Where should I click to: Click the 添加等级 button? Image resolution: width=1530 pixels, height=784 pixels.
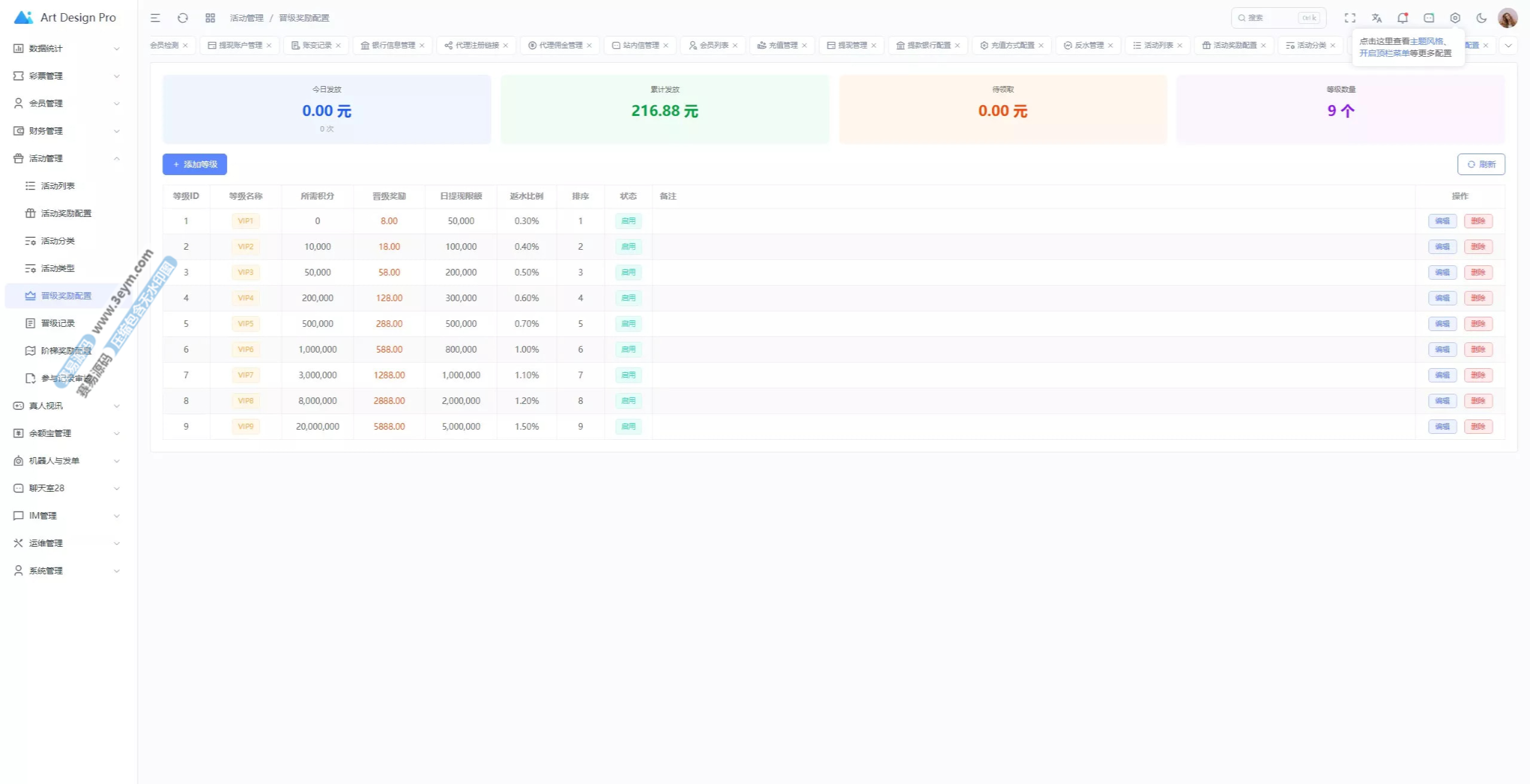[195, 164]
